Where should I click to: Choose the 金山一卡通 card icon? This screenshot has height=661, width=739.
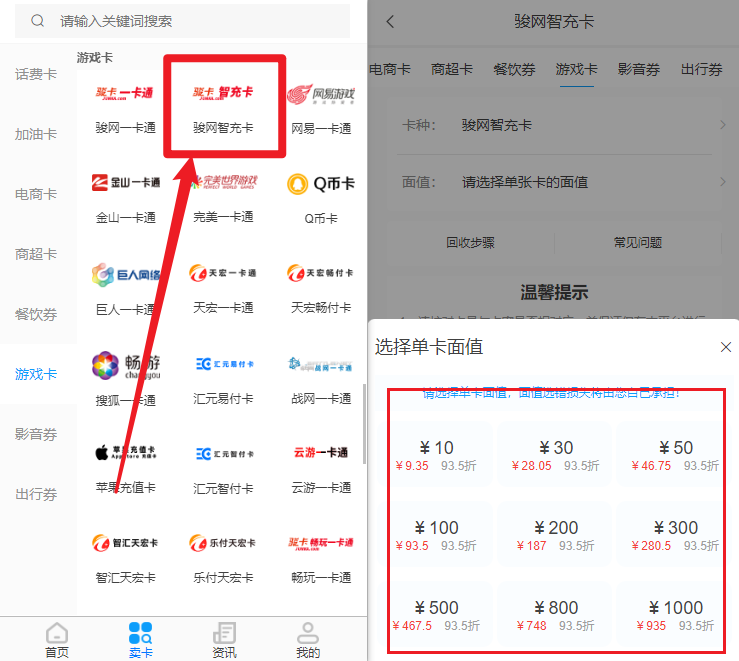coord(125,182)
